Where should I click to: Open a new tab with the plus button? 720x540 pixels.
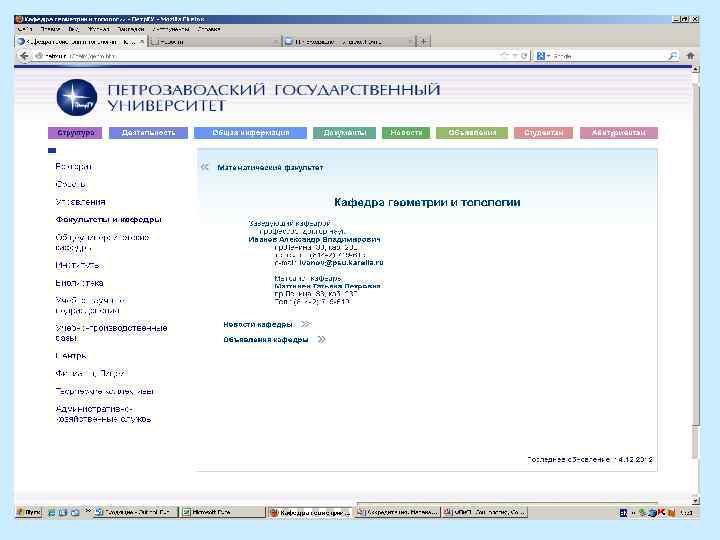pos(423,41)
